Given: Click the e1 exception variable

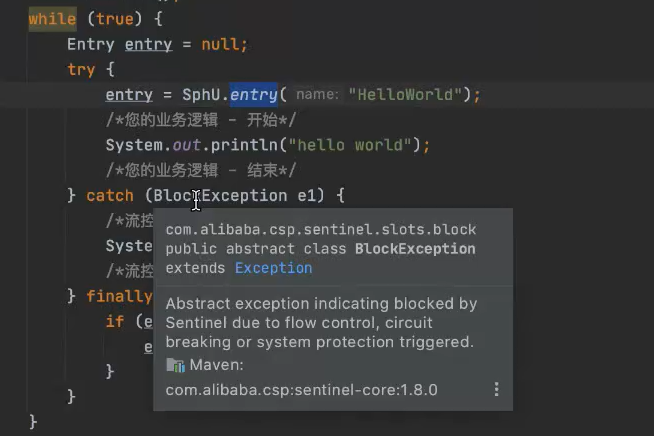Looking at the screenshot, I should (307, 195).
